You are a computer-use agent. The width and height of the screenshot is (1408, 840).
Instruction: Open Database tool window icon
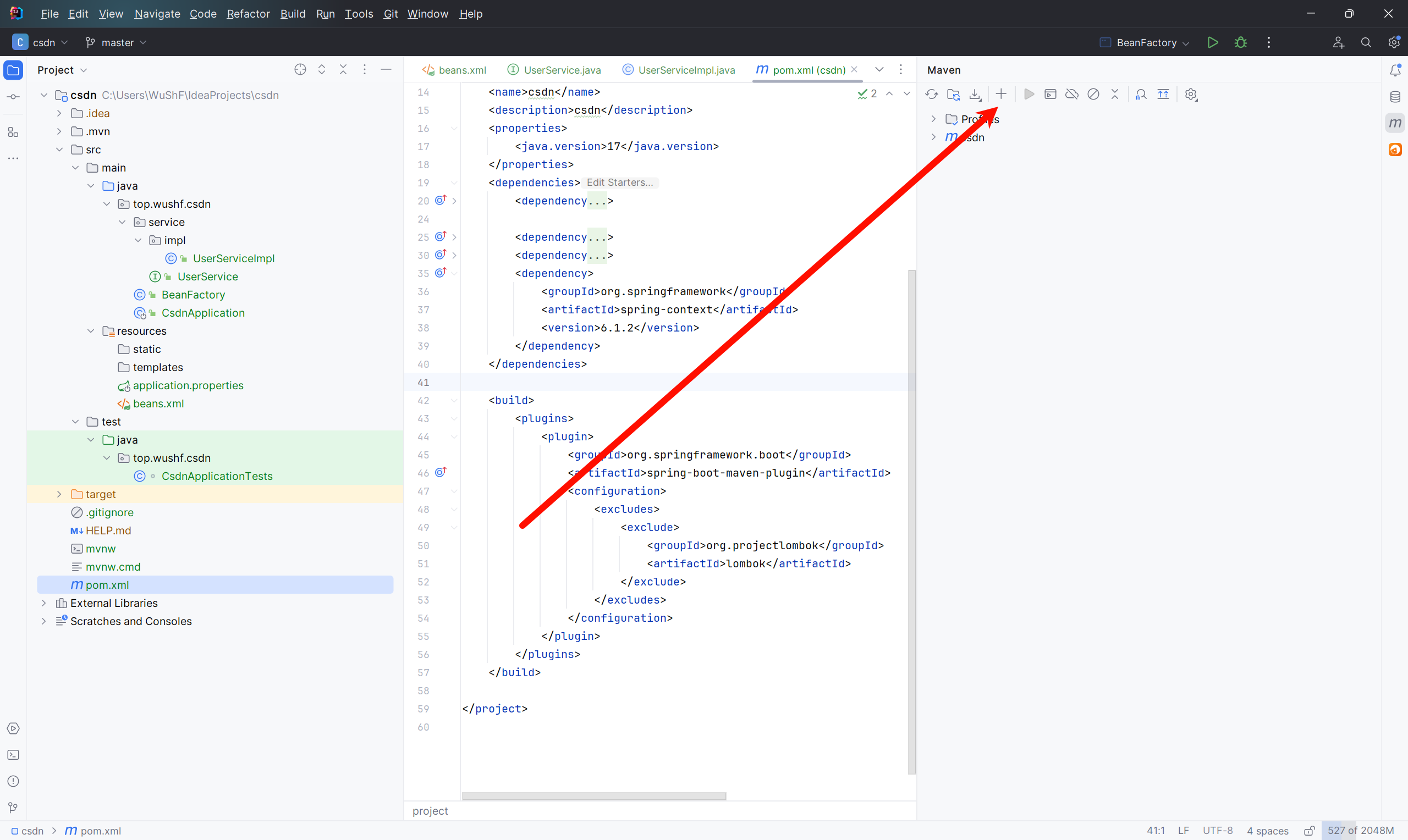pos(1395,97)
